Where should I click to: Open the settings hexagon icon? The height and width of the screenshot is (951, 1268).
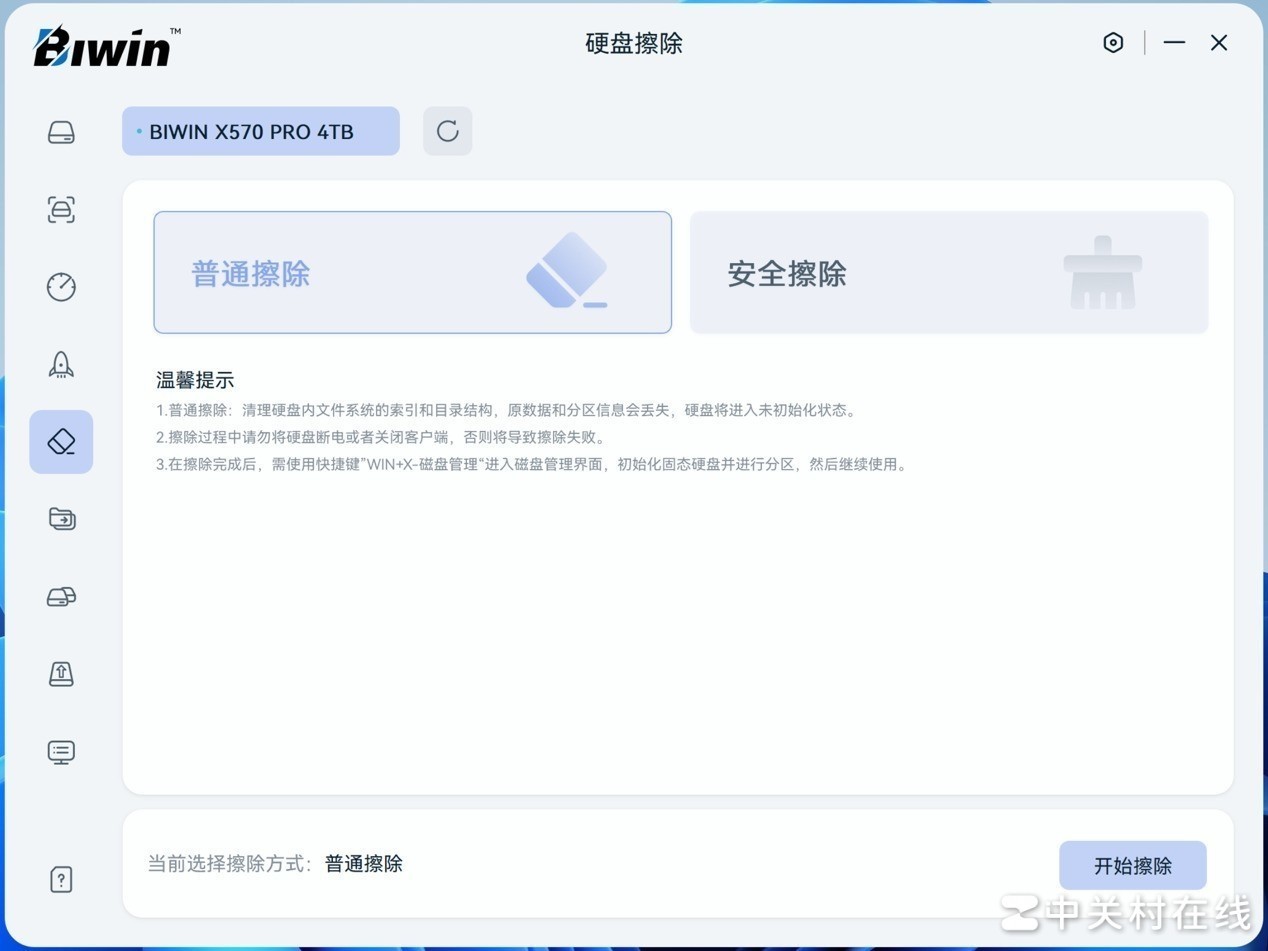point(1113,43)
